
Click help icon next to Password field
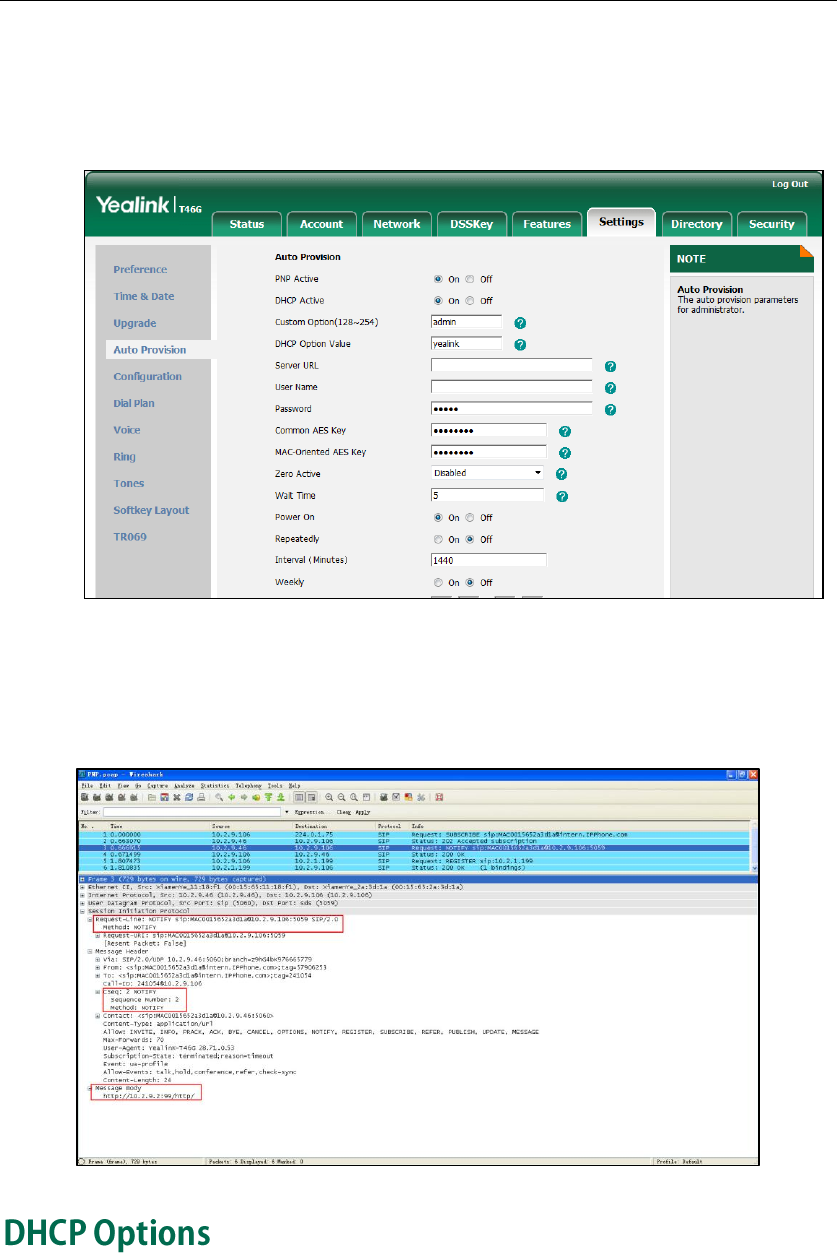click(x=610, y=409)
